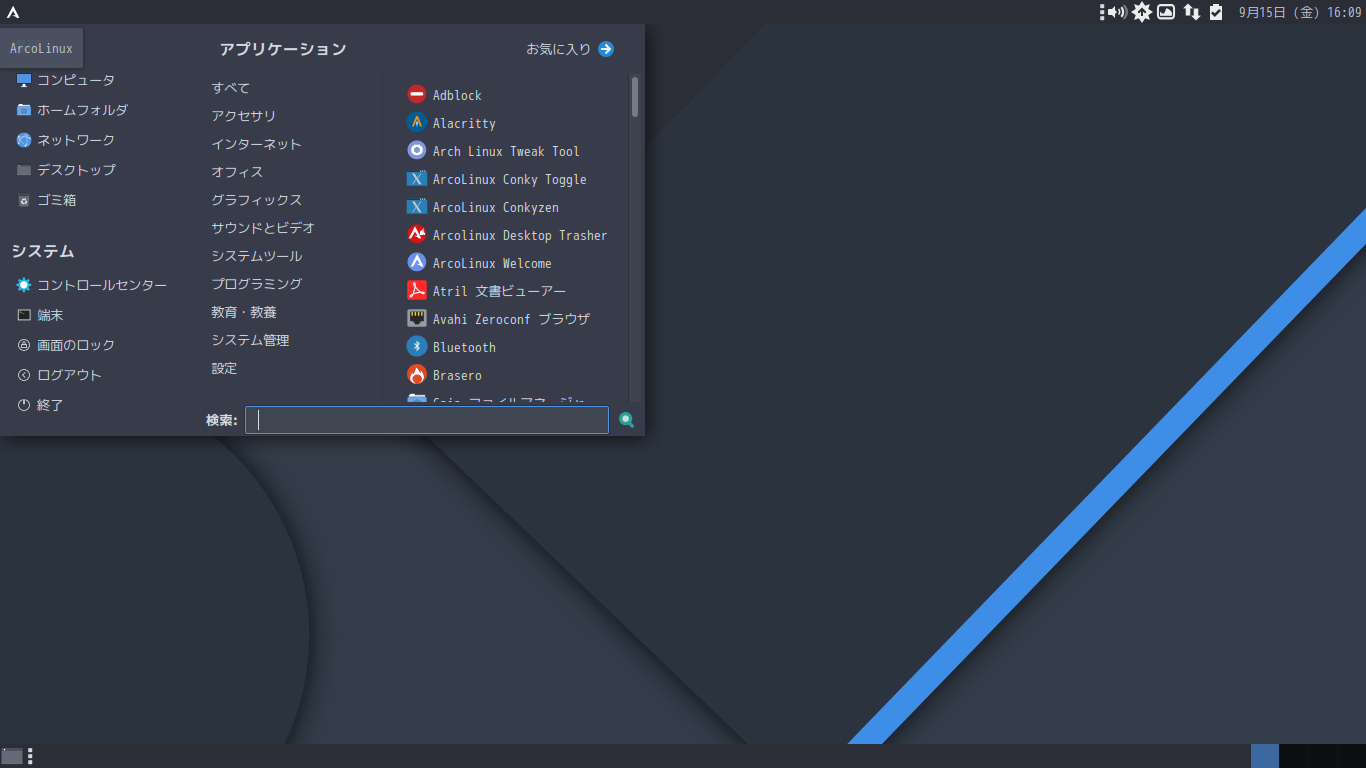Image resolution: width=1366 pixels, height=768 pixels.
Task: Click the application list scrollbar
Action: [x=635, y=98]
